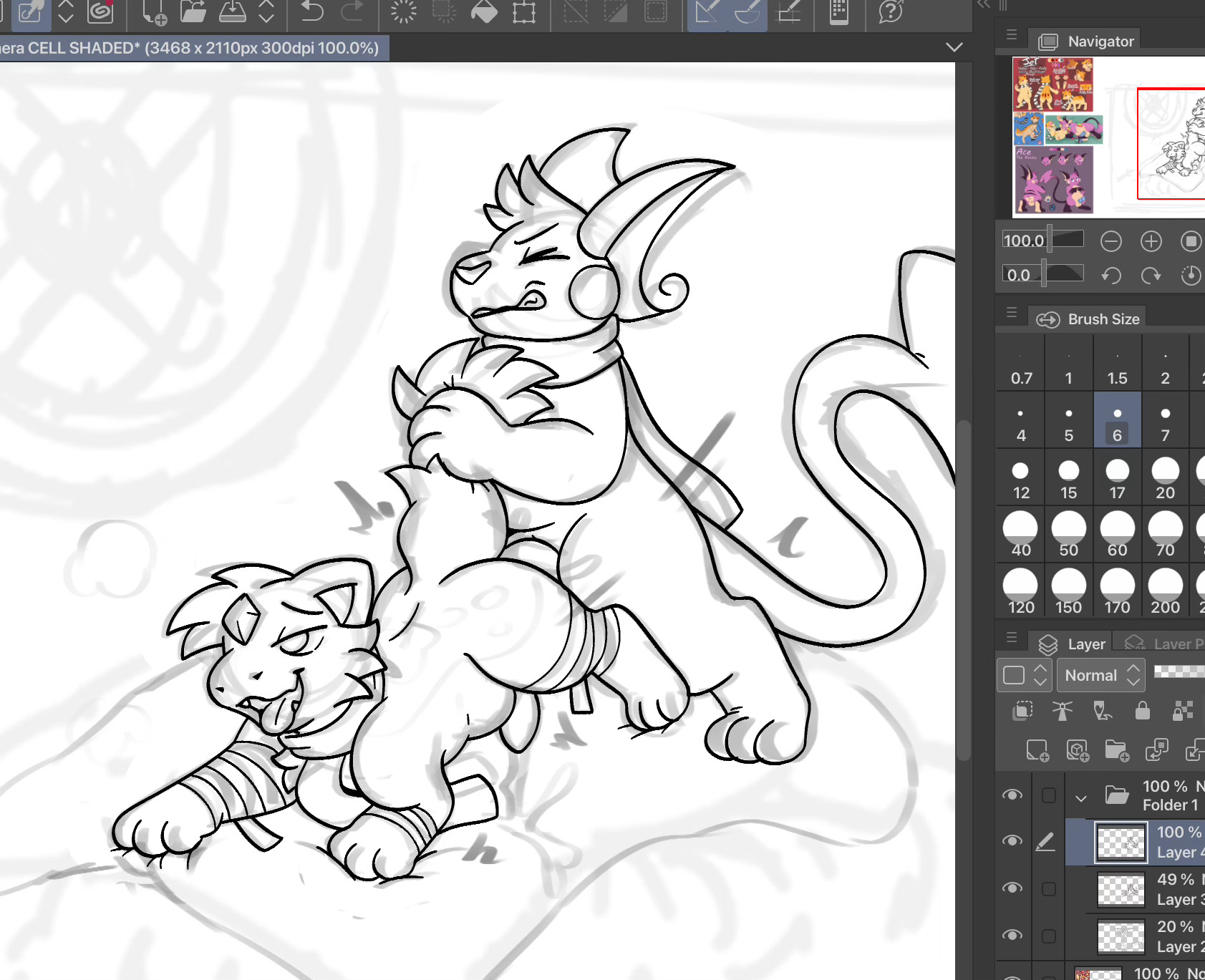Image resolution: width=1205 pixels, height=980 pixels.
Task: Rotate the canvas left in Navigator
Action: [1111, 276]
